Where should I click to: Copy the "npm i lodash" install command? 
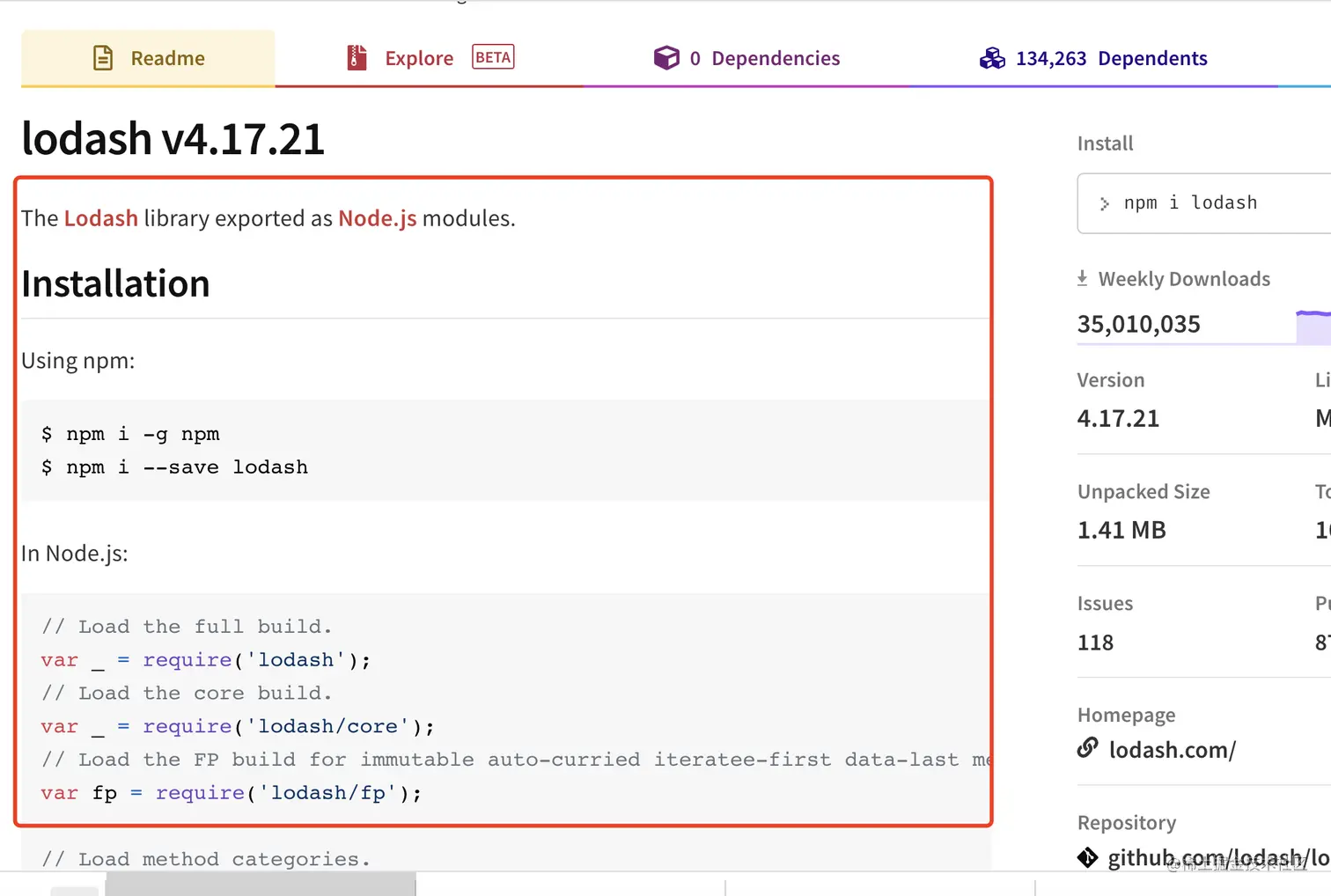click(x=1190, y=203)
